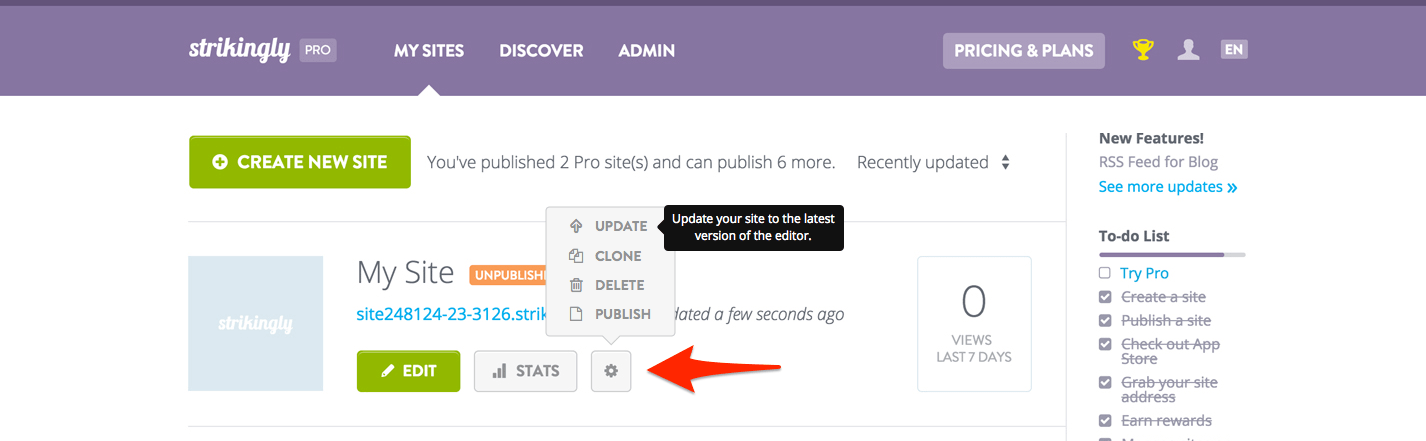Open the user profile icon

pyautogui.click(x=1188, y=50)
